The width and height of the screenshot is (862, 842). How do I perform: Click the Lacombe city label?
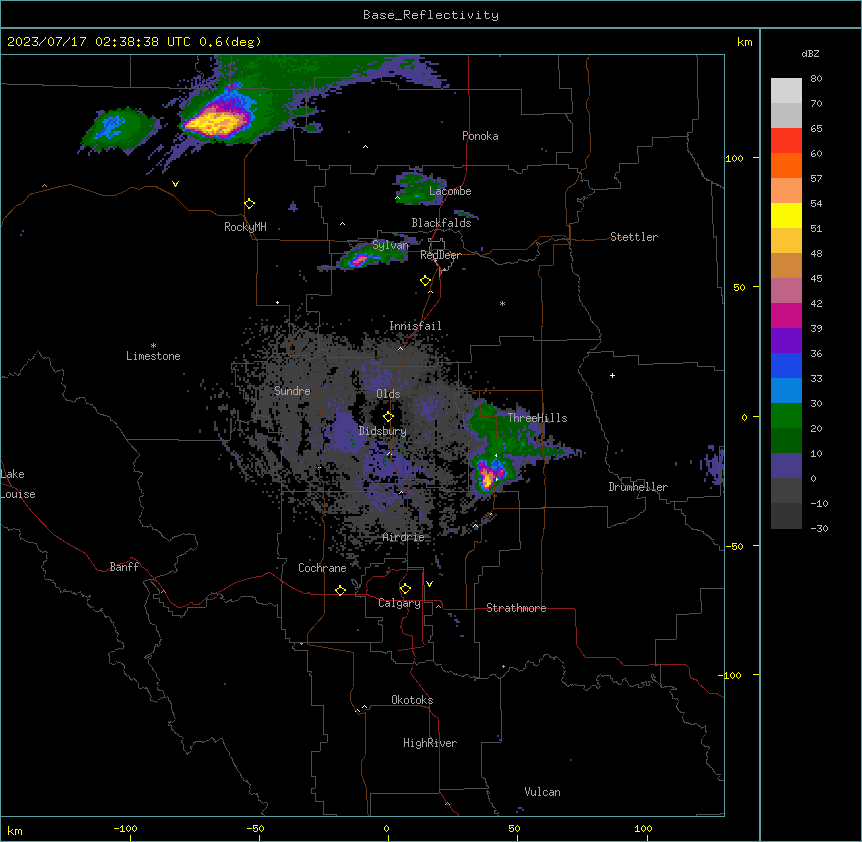click(x=450, y=191)
